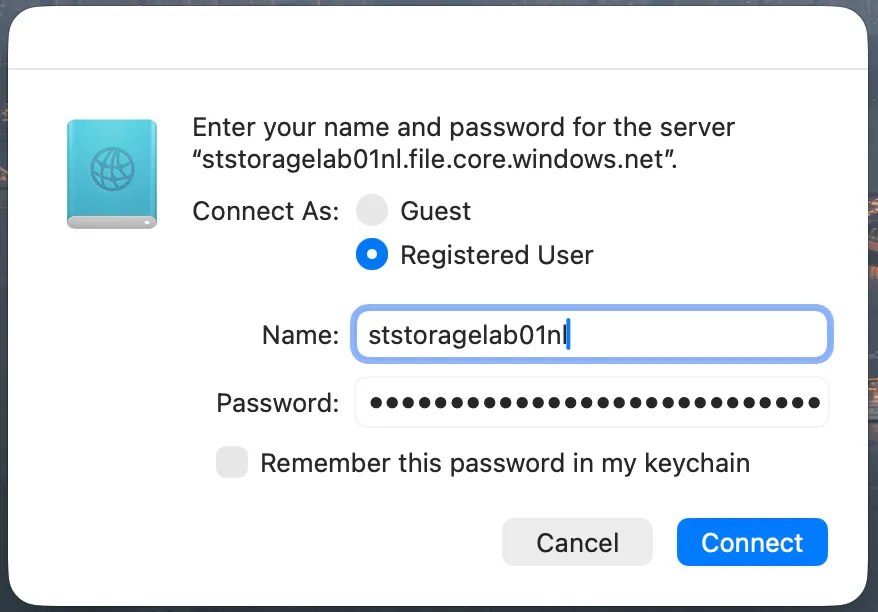
Task: Enable Remember this password in my keychain
Action: [232, 462]
